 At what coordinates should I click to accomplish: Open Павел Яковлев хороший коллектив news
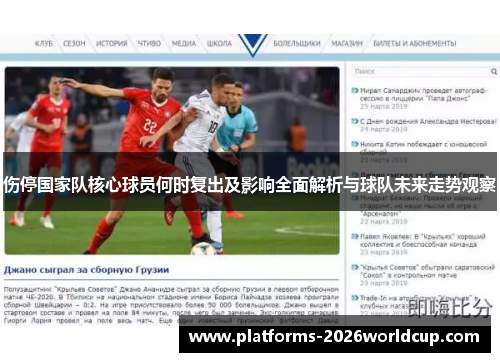point(423,240)
